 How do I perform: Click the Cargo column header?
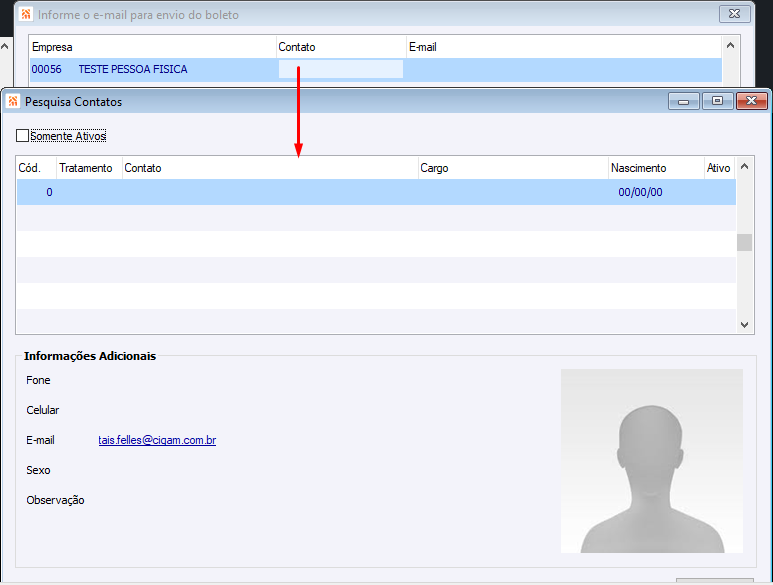[x=513, y=168]
